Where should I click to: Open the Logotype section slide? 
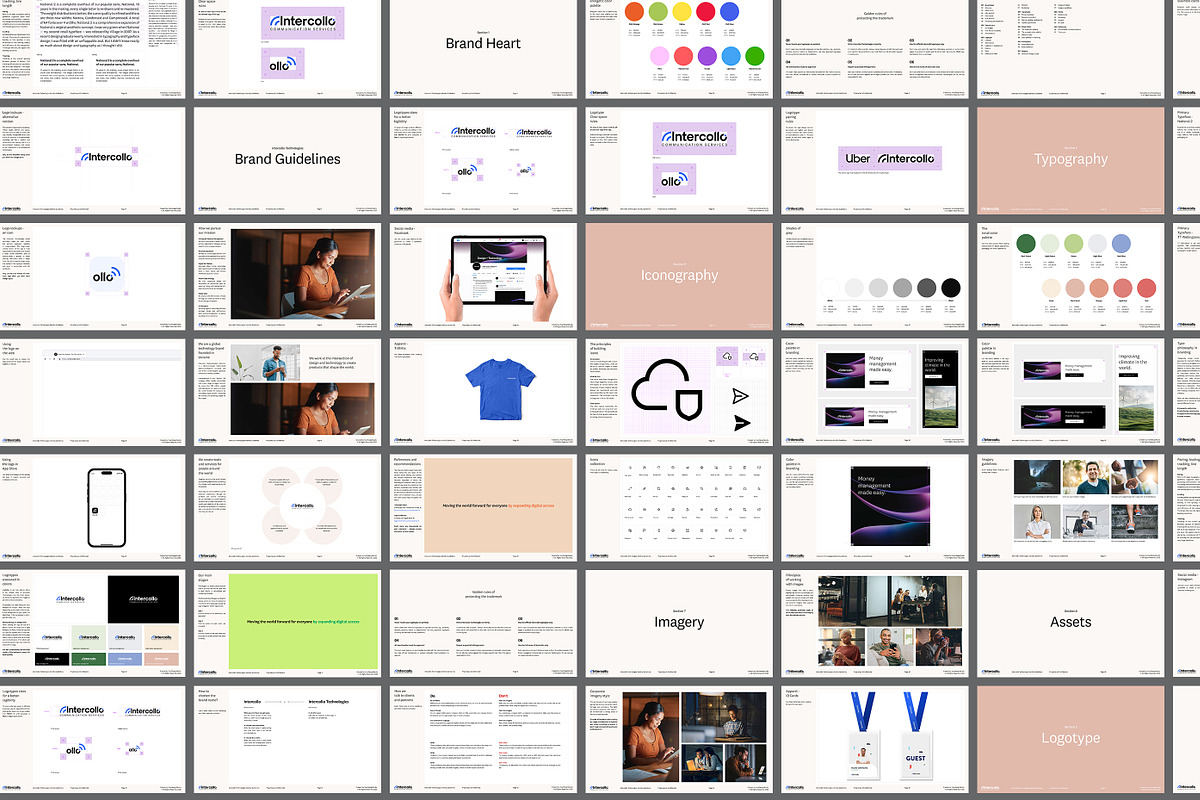coord(1071,738)
